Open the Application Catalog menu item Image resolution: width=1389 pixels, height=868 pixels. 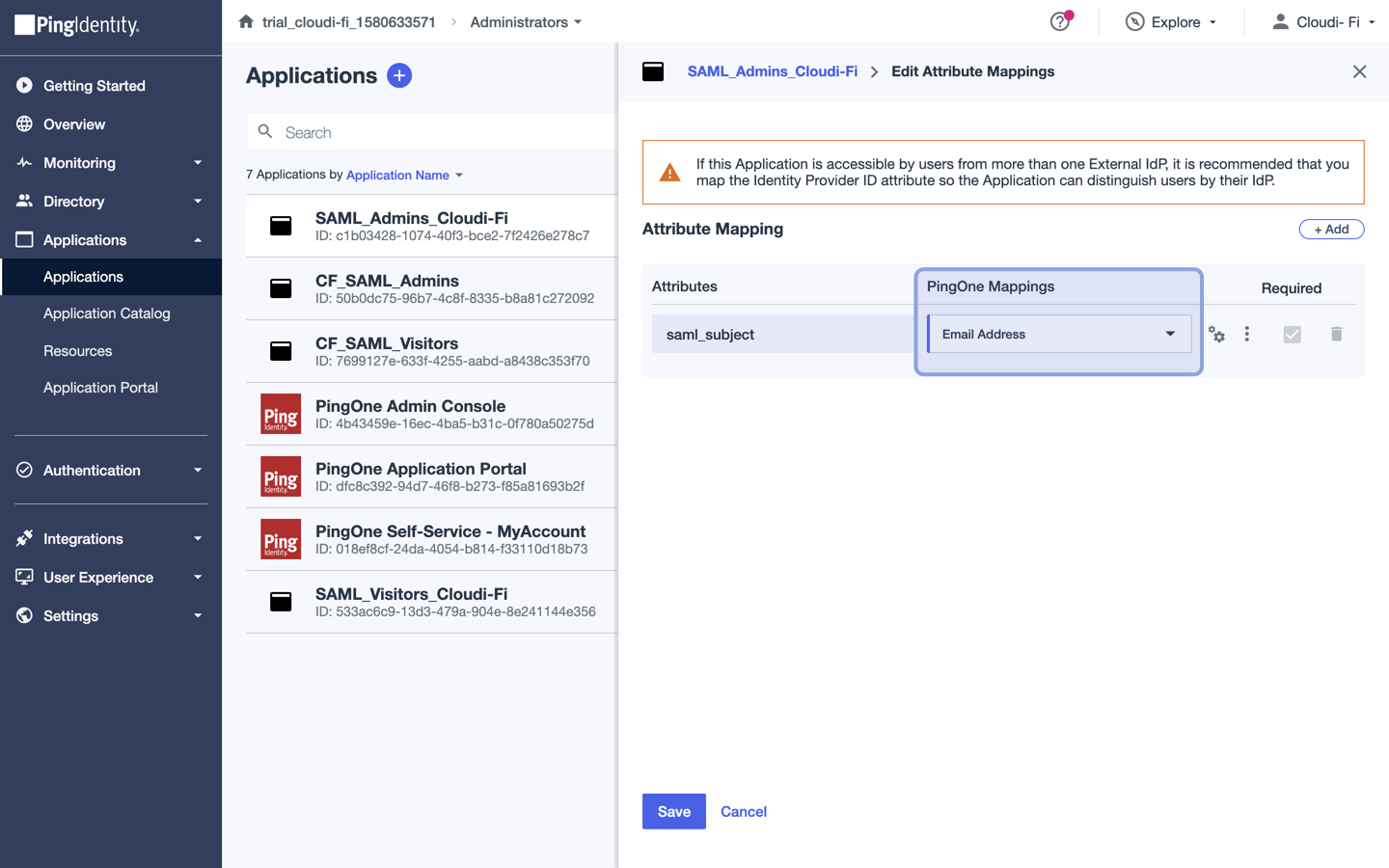coord(107,312)
